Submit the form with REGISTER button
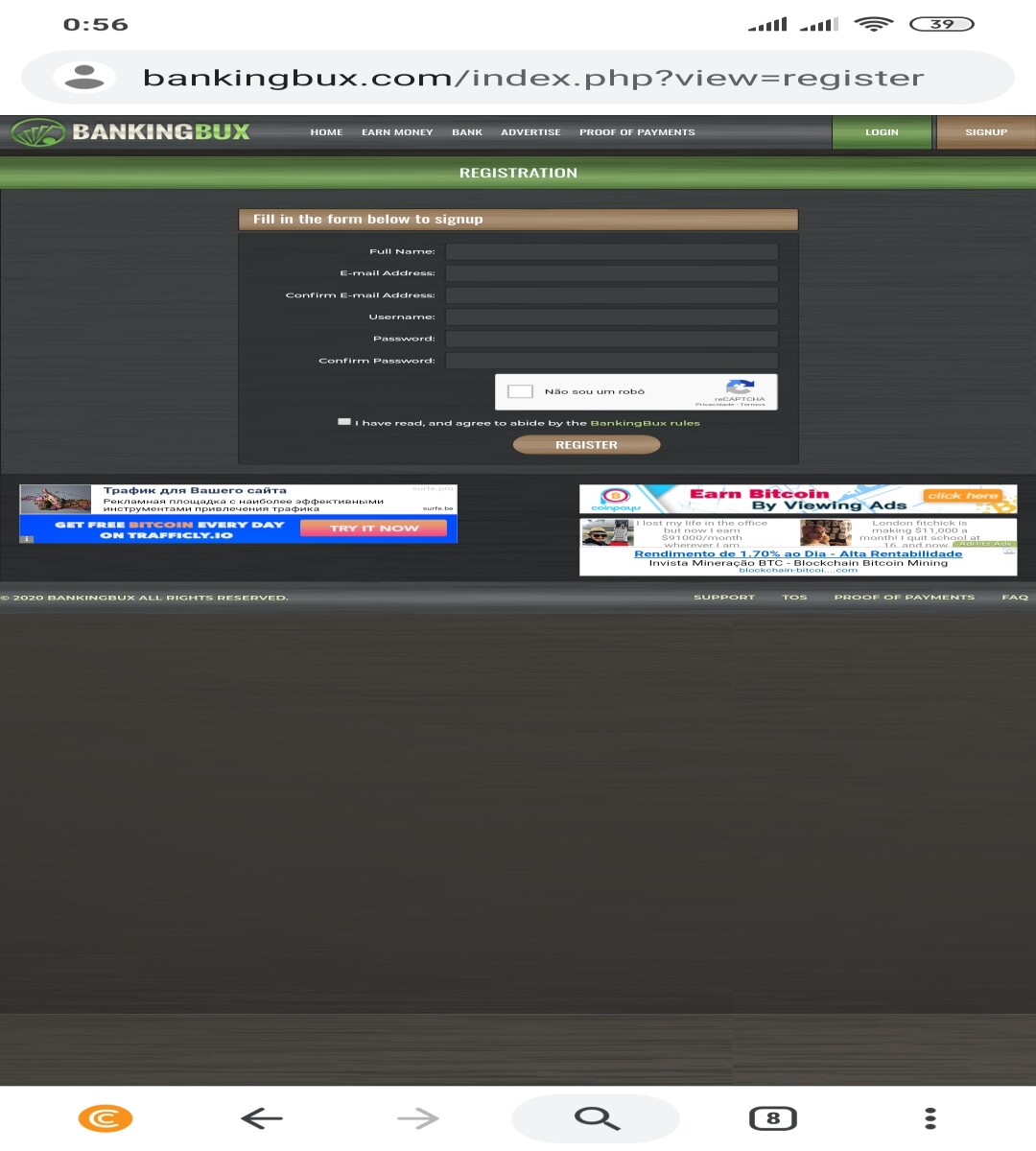Screen dimensions: 1036x1151 tap(587, 445)
